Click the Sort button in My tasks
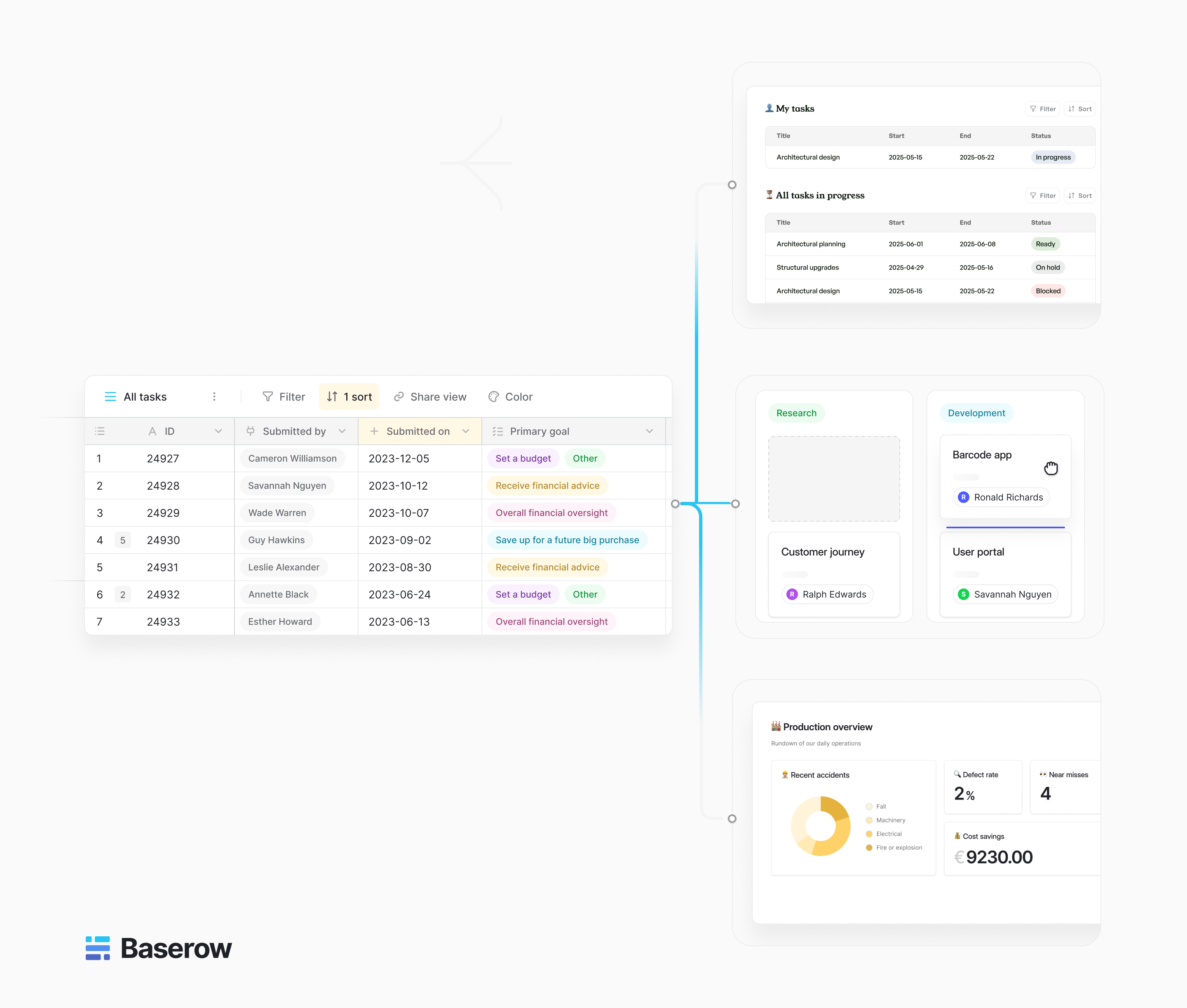1187x1008 pixels. (1080, 109)
